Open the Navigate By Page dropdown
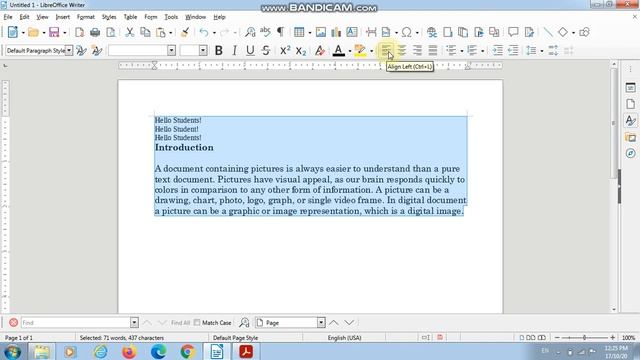 pyautogui.click(x=321, y=322)
